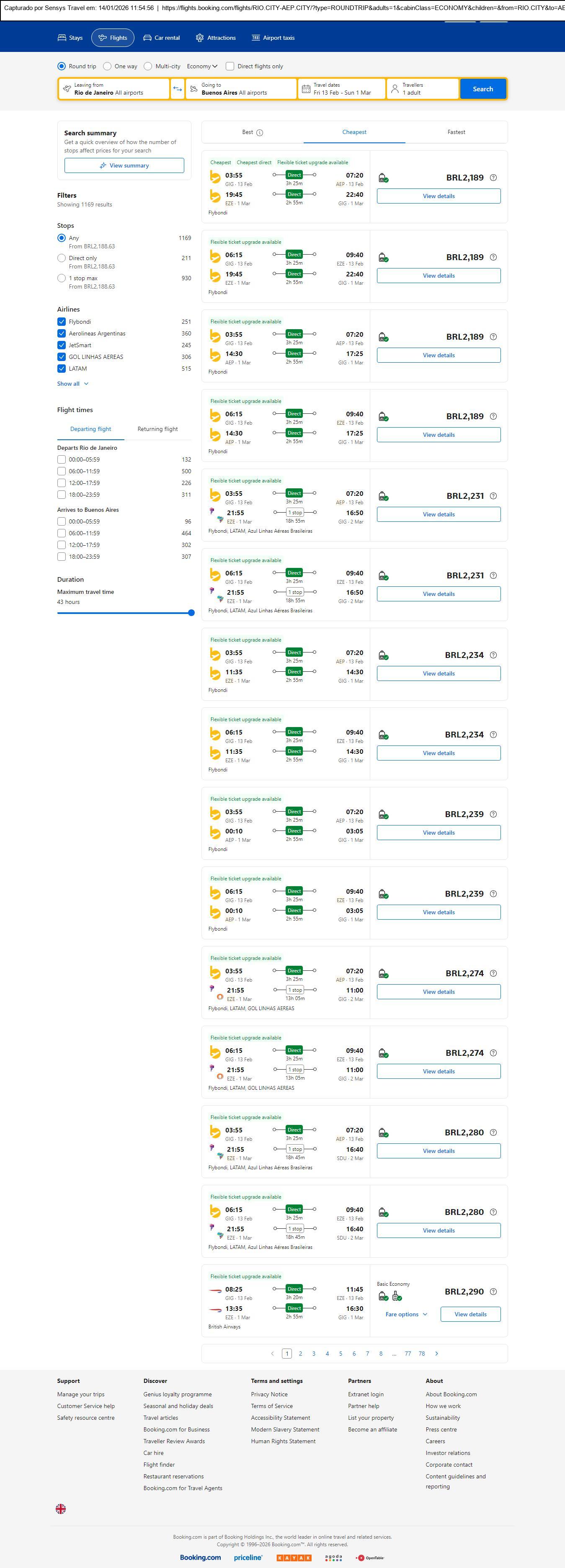Click the Maximum travel time slider handle
This screenshot has height=1568, width=565.
point(191,613)
